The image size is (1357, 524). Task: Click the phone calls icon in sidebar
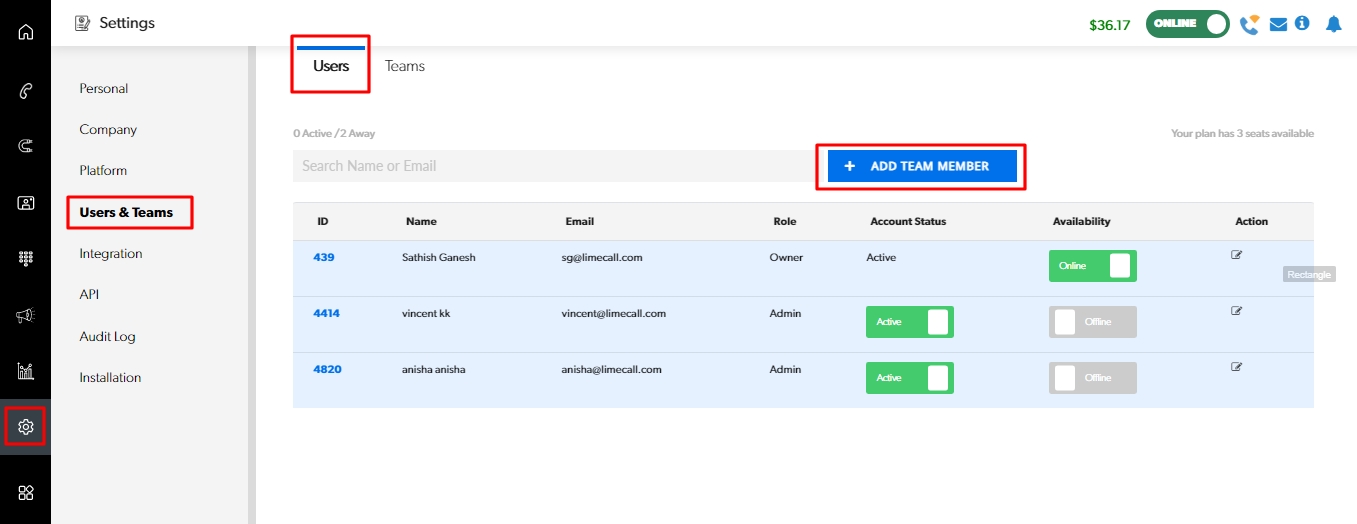[x=26, y=91]
